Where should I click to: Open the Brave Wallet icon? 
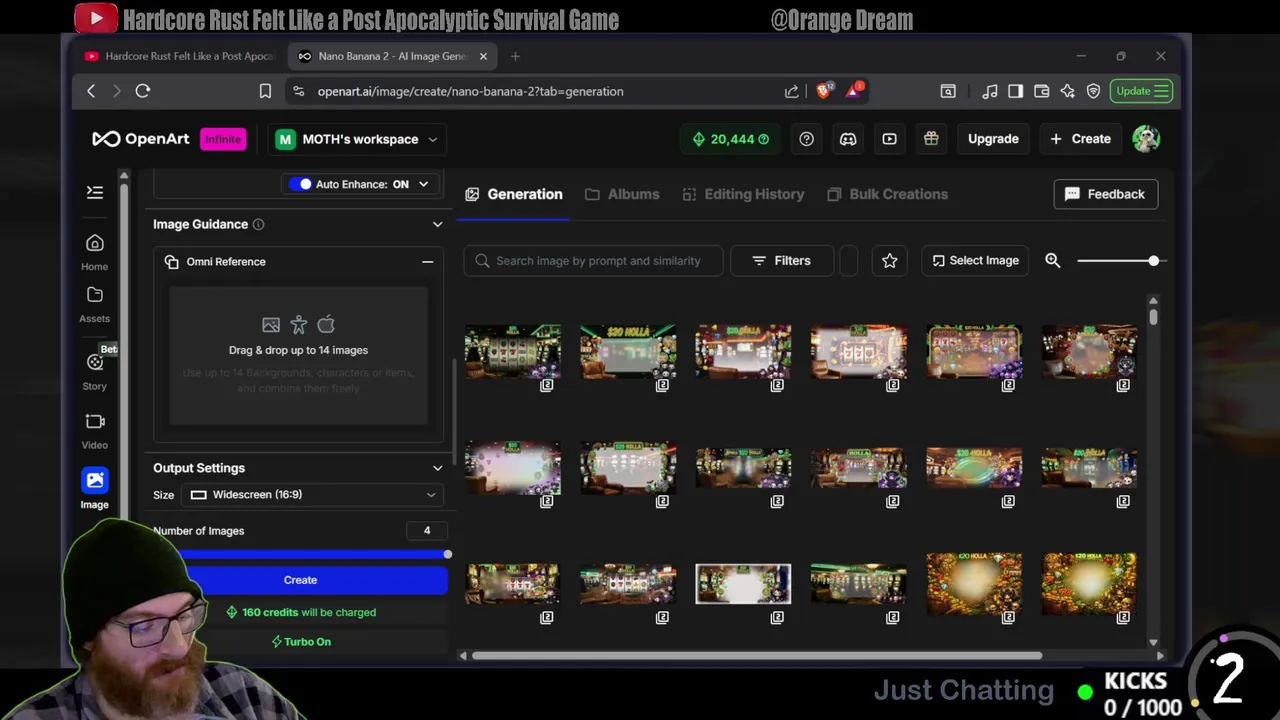pyautogui.click(x=1042, y=91)
